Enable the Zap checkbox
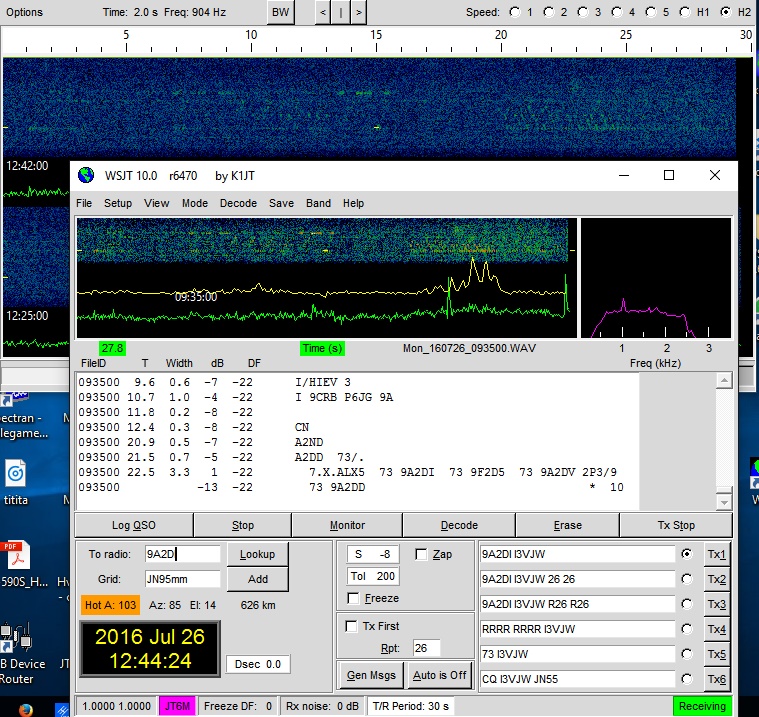 tap(422, 554)
